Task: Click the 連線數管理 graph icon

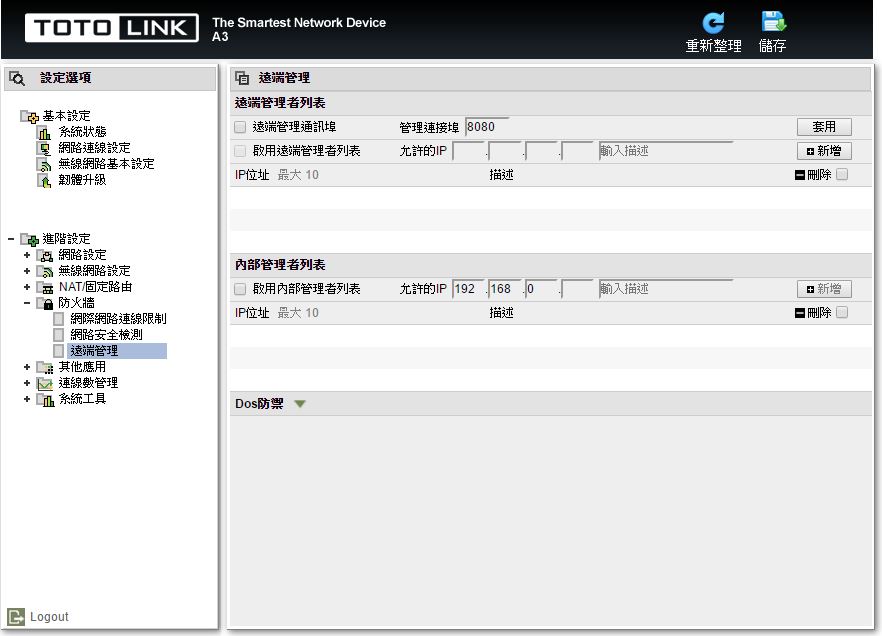Action: (45, 384)
